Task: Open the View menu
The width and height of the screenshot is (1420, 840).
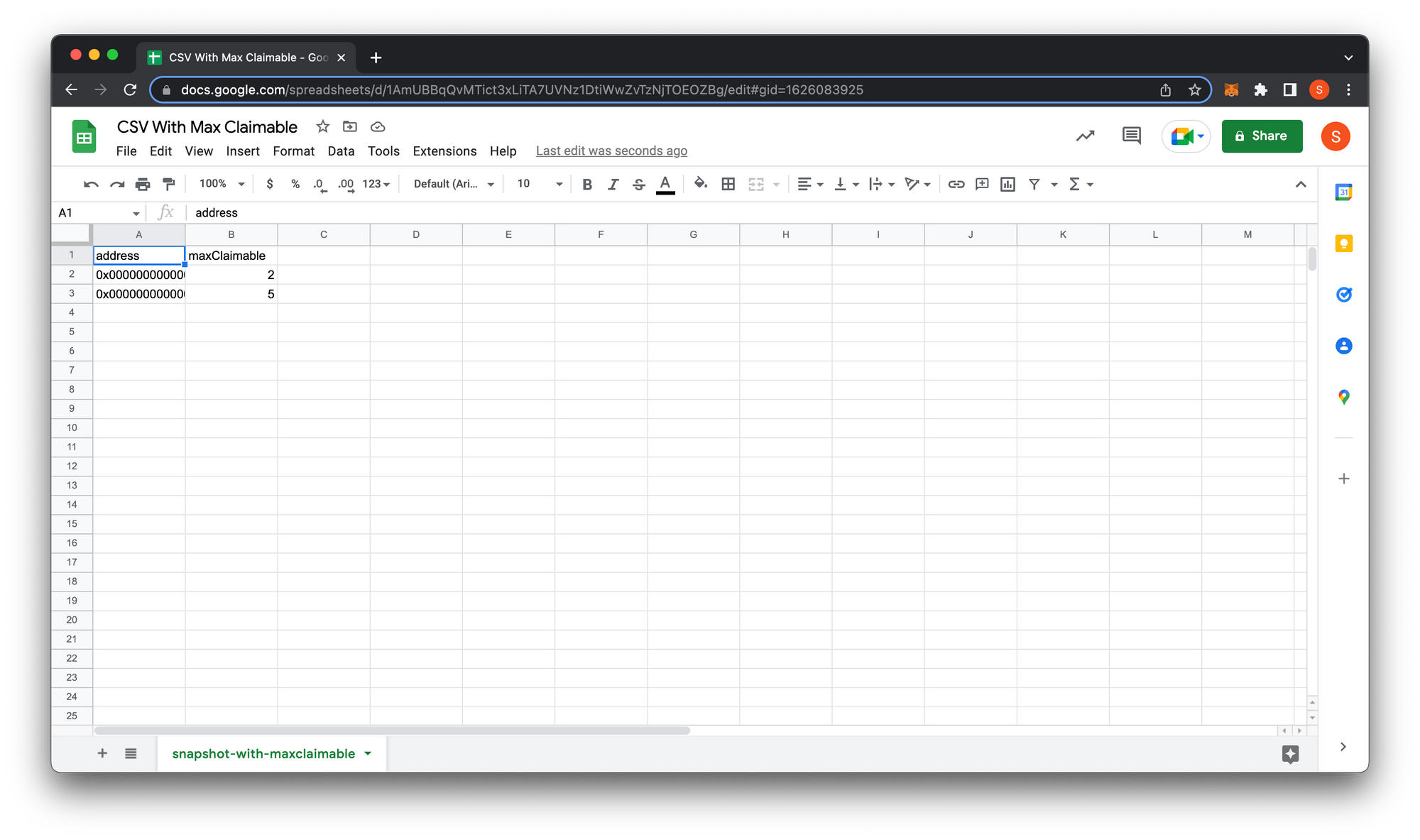Action: (199, 151)
